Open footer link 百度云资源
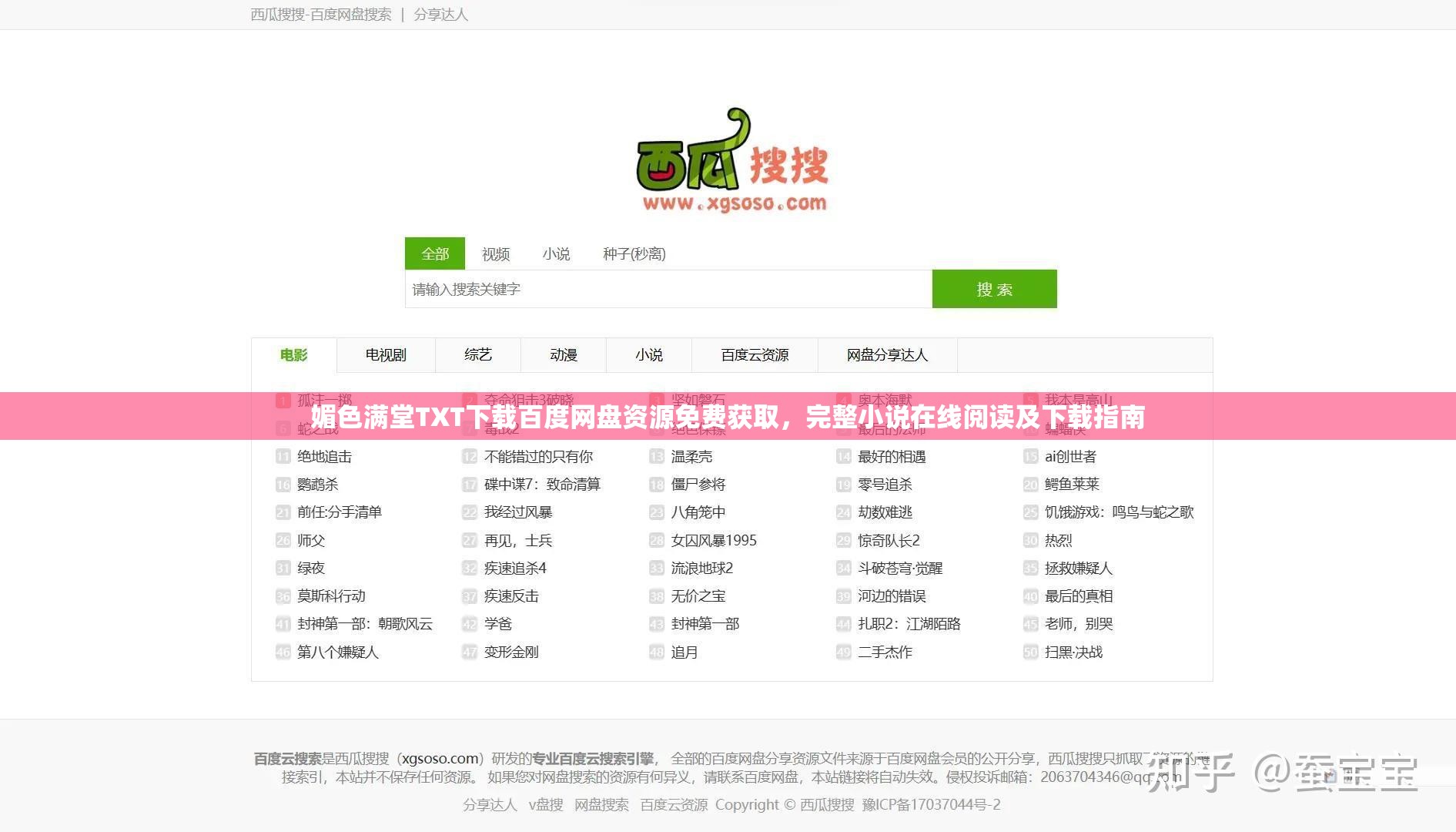The image size is (1456, 832). [x=674, y=805]
